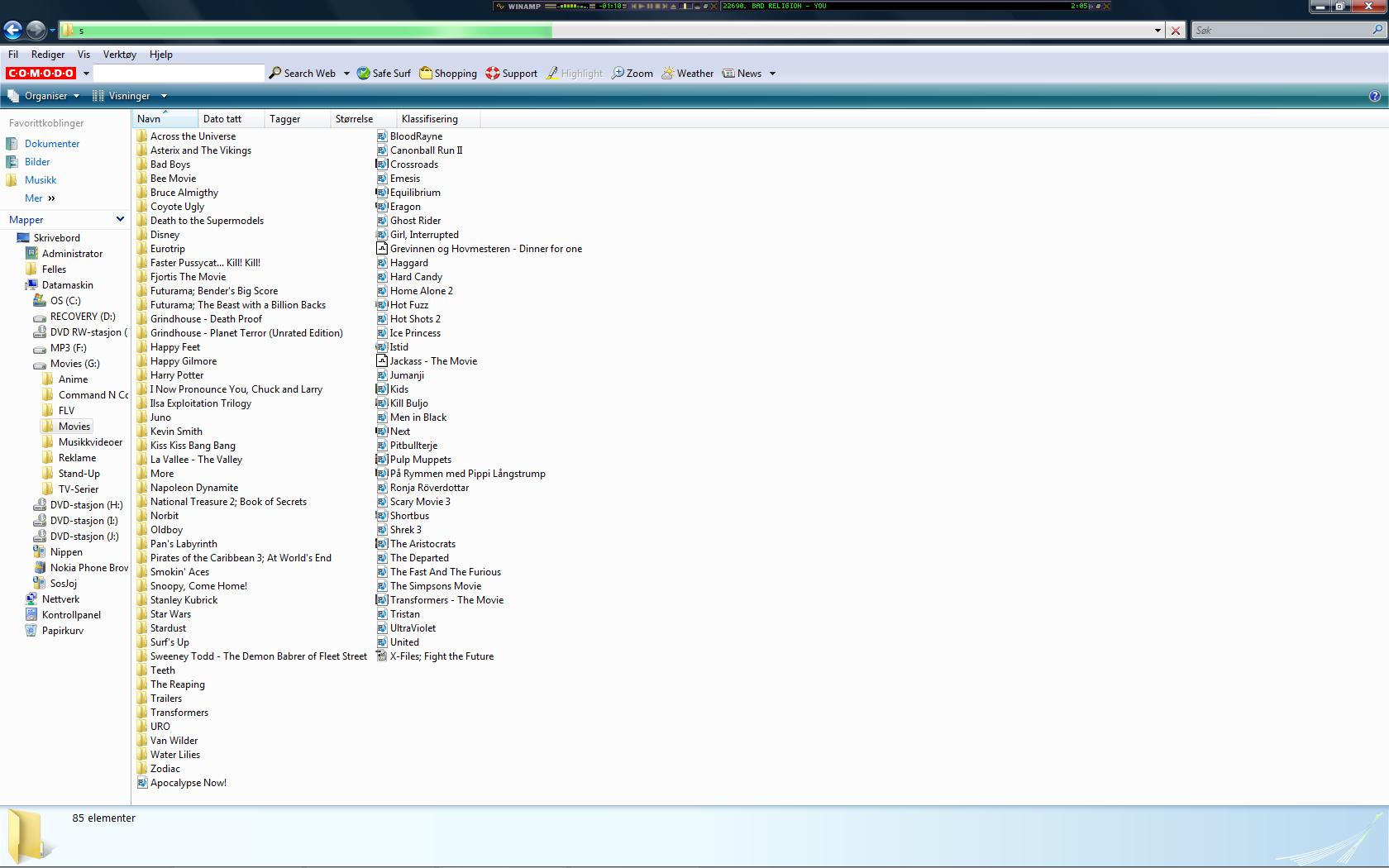Screen dimensions: 1389x868
Task: Select Pirates of the Caribbean 3 folder
Action: 234,558
